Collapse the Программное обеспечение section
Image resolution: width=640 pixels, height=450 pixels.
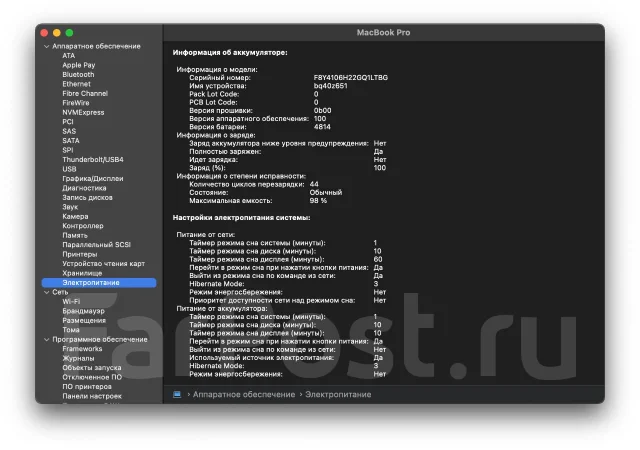click(x=47, y=339)
